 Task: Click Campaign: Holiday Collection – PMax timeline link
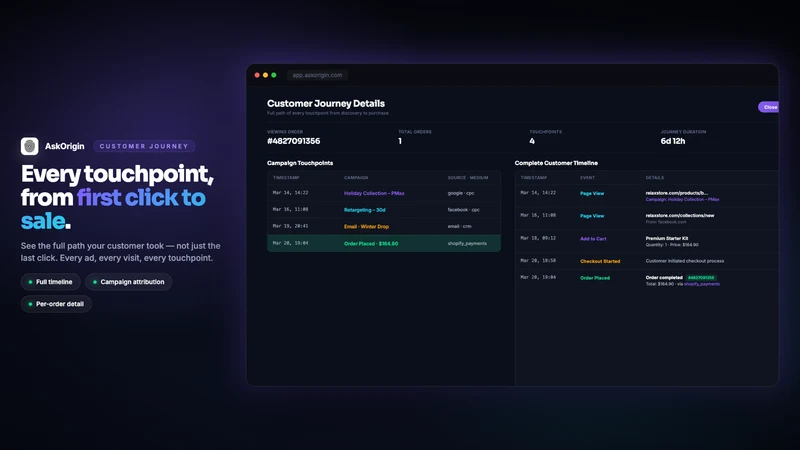[x=682, y=199]
